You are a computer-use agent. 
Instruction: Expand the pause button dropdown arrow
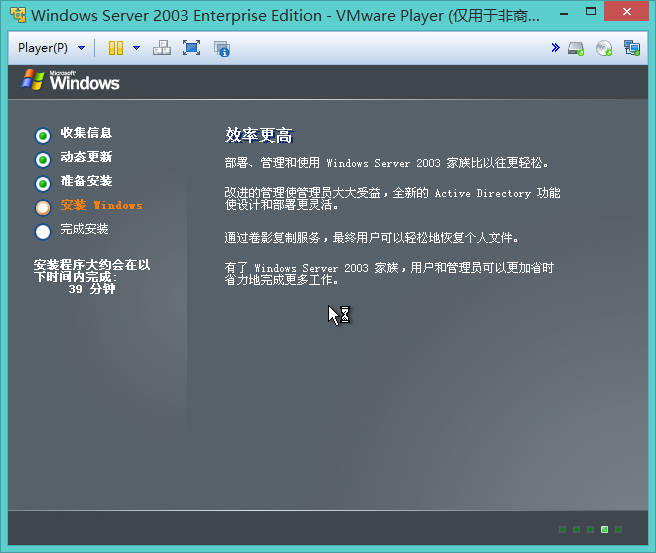click(136, 48)
